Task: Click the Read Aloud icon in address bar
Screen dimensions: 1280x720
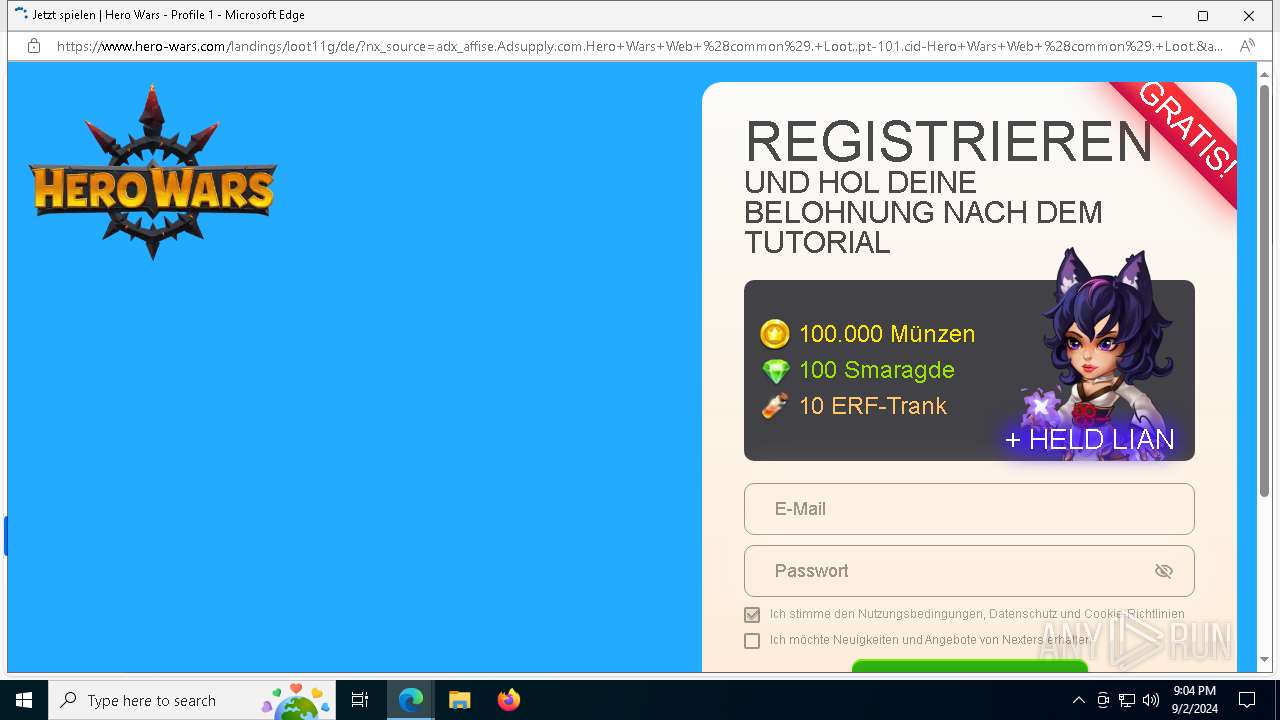Action: (x=1247, y=46)
